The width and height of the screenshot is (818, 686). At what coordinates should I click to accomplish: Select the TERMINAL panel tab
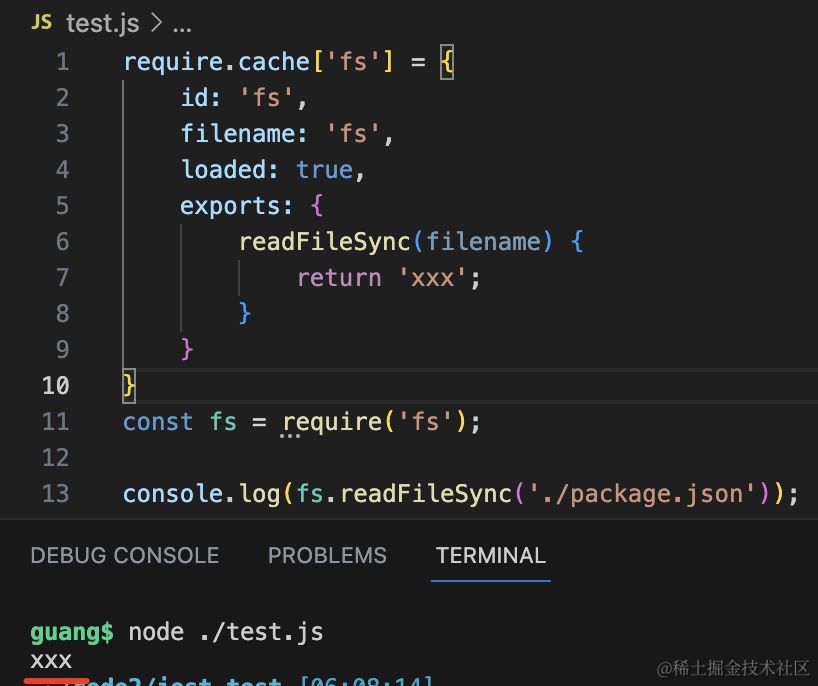point(491,556)
